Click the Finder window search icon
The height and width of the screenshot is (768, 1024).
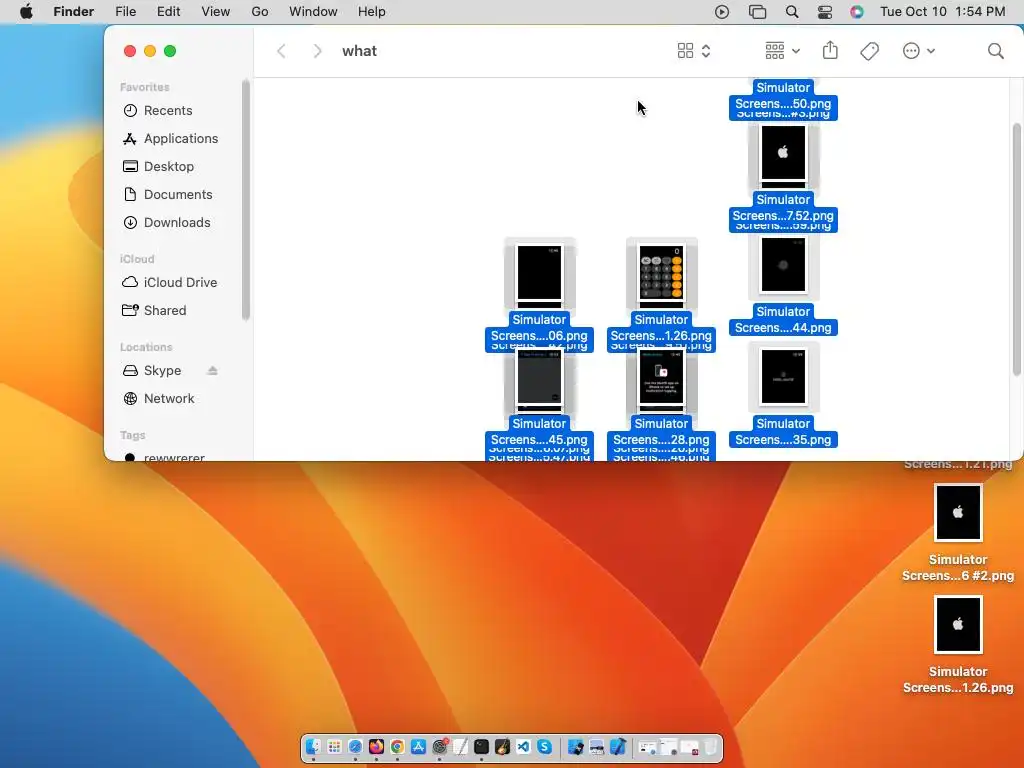(x=995, y=51)
